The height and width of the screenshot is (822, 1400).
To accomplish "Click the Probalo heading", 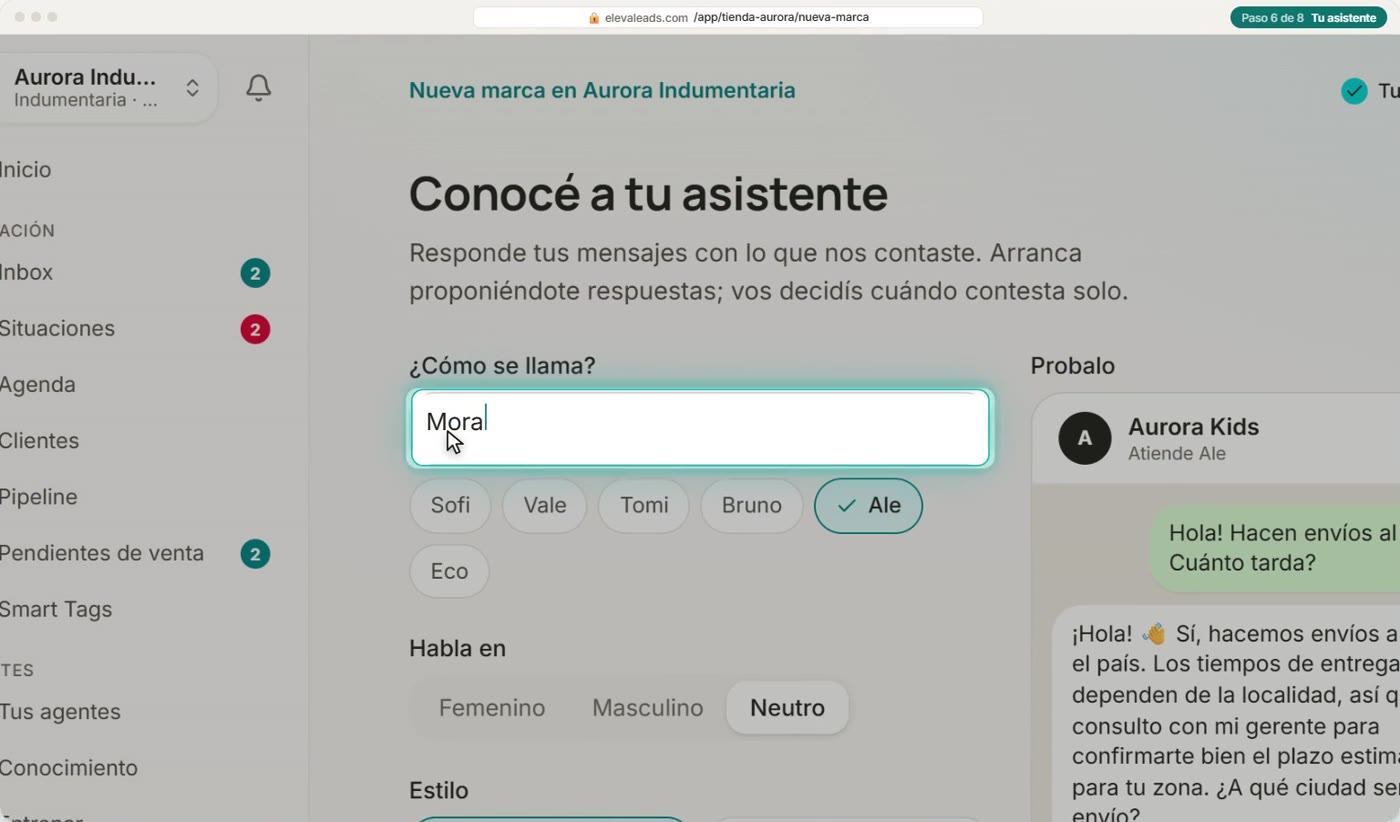I will pyautogui.click(x=1073, y=366).
